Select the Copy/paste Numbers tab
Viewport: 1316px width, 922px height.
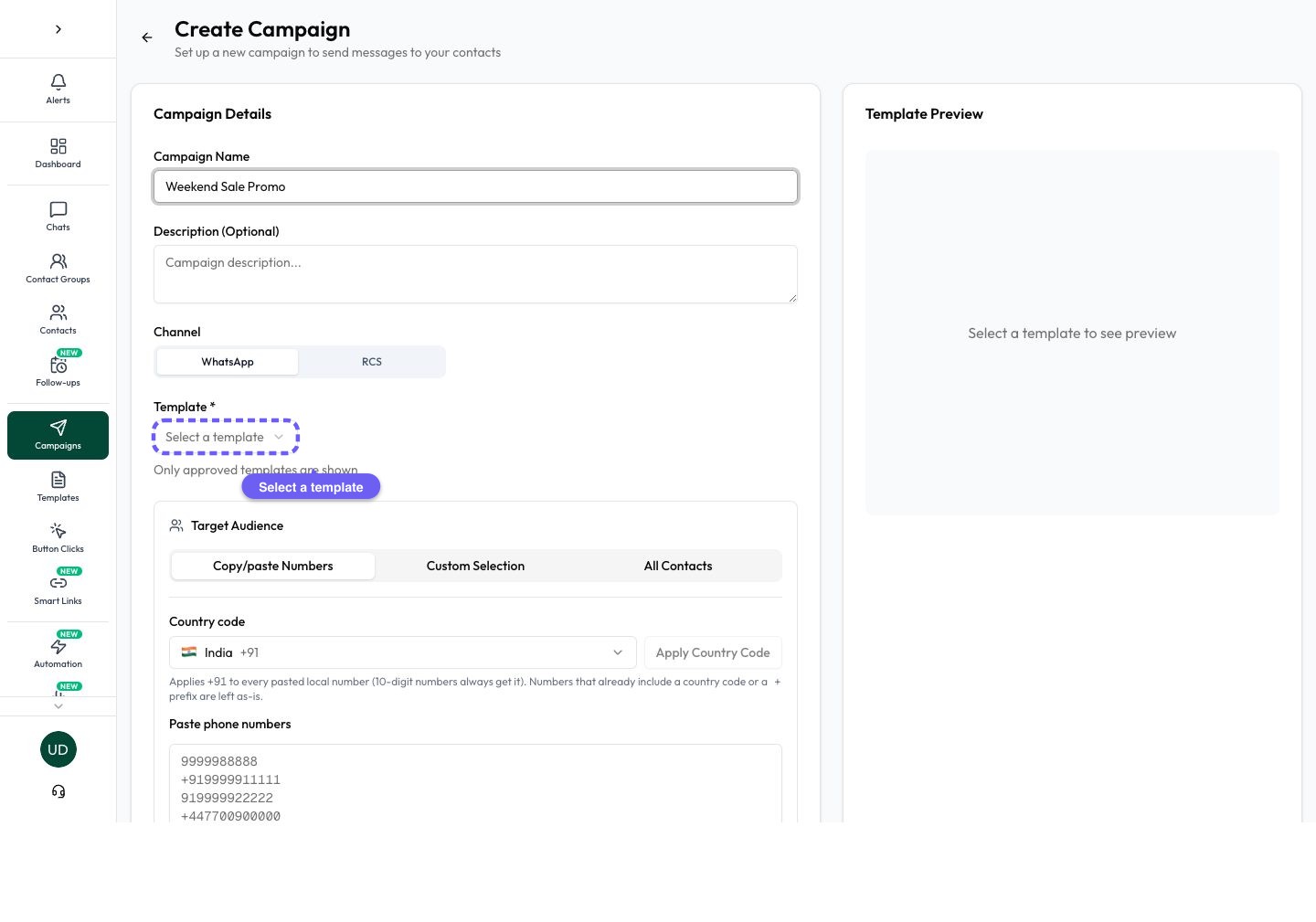(273, 566)
